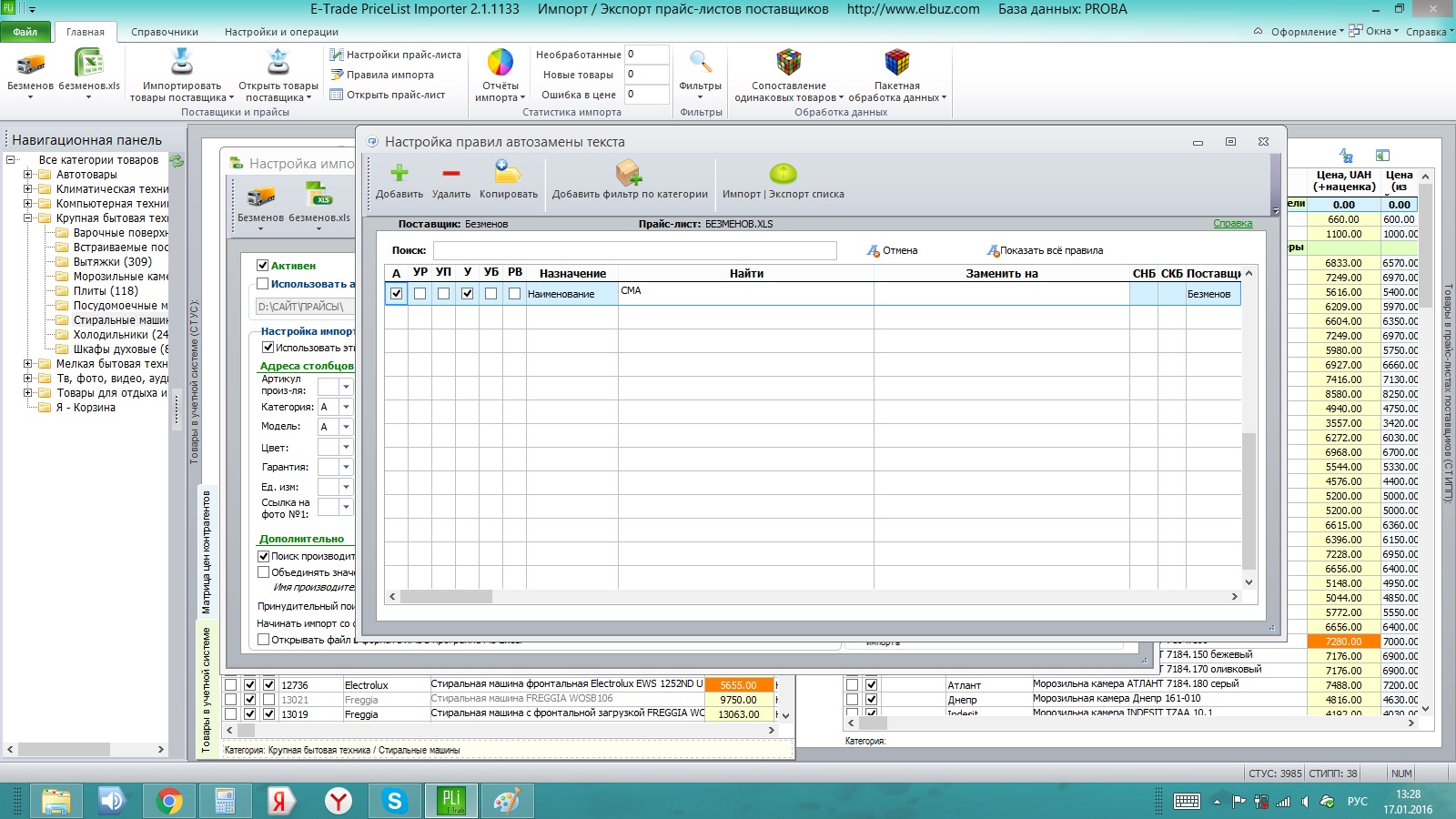The height and width of the screenshot is (819, 1456).
Task: Click Показать всё правила button
Action: (x=1045, y=250)
